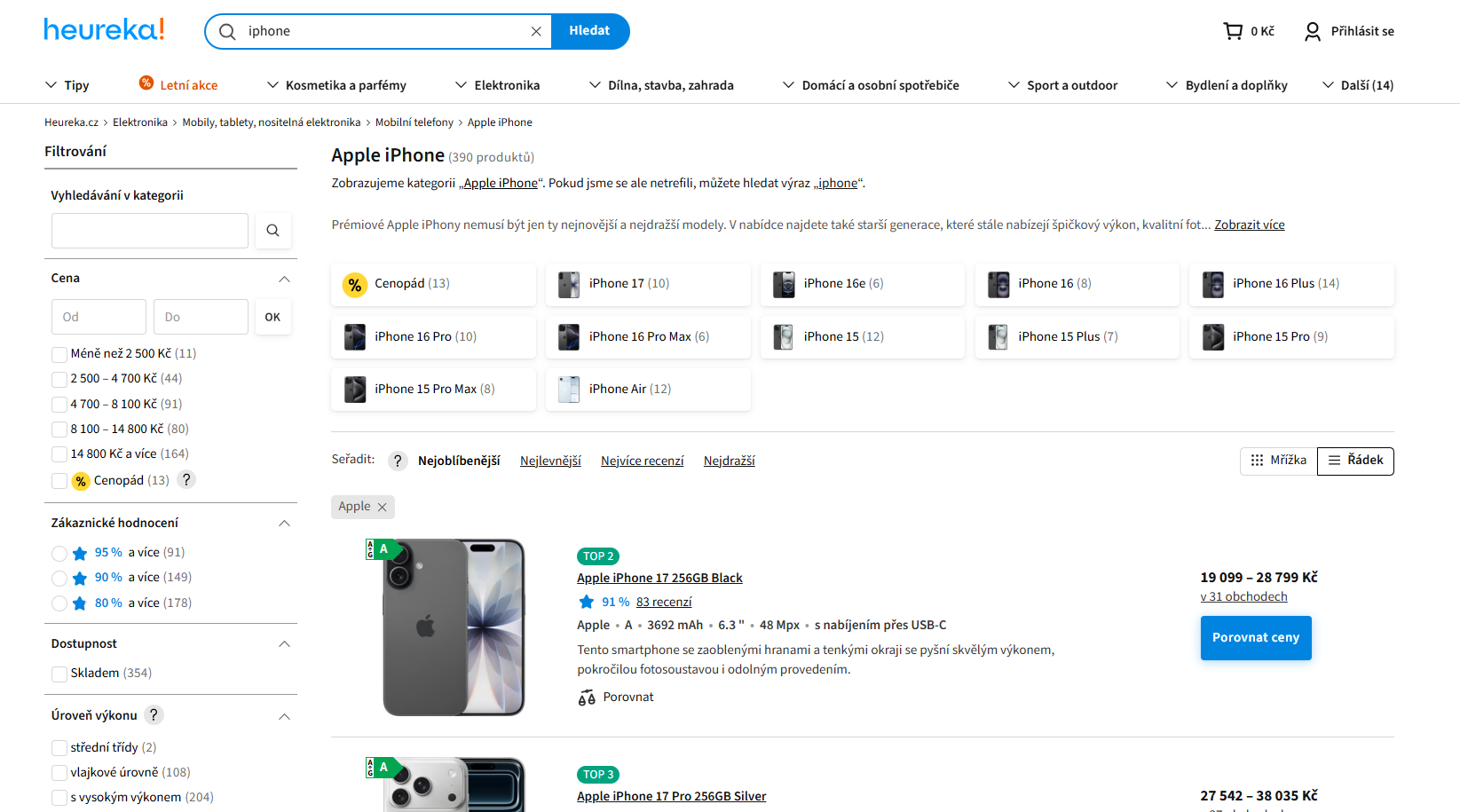The image size is (1460, 812).
Task: Click the iPhone 16 Plus thumbnail icon
Action: (1212, 284)
